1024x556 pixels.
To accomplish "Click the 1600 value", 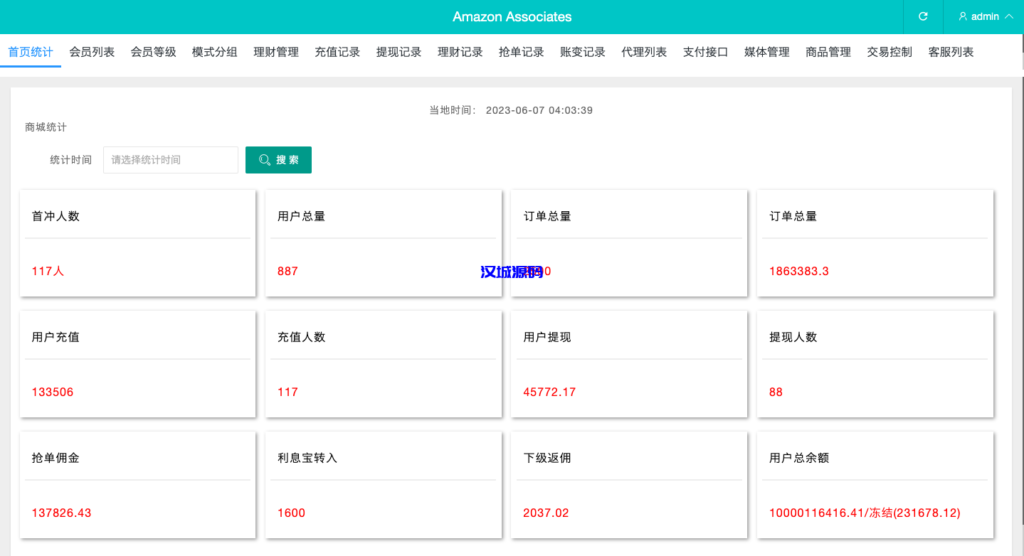I will (291, 513).
